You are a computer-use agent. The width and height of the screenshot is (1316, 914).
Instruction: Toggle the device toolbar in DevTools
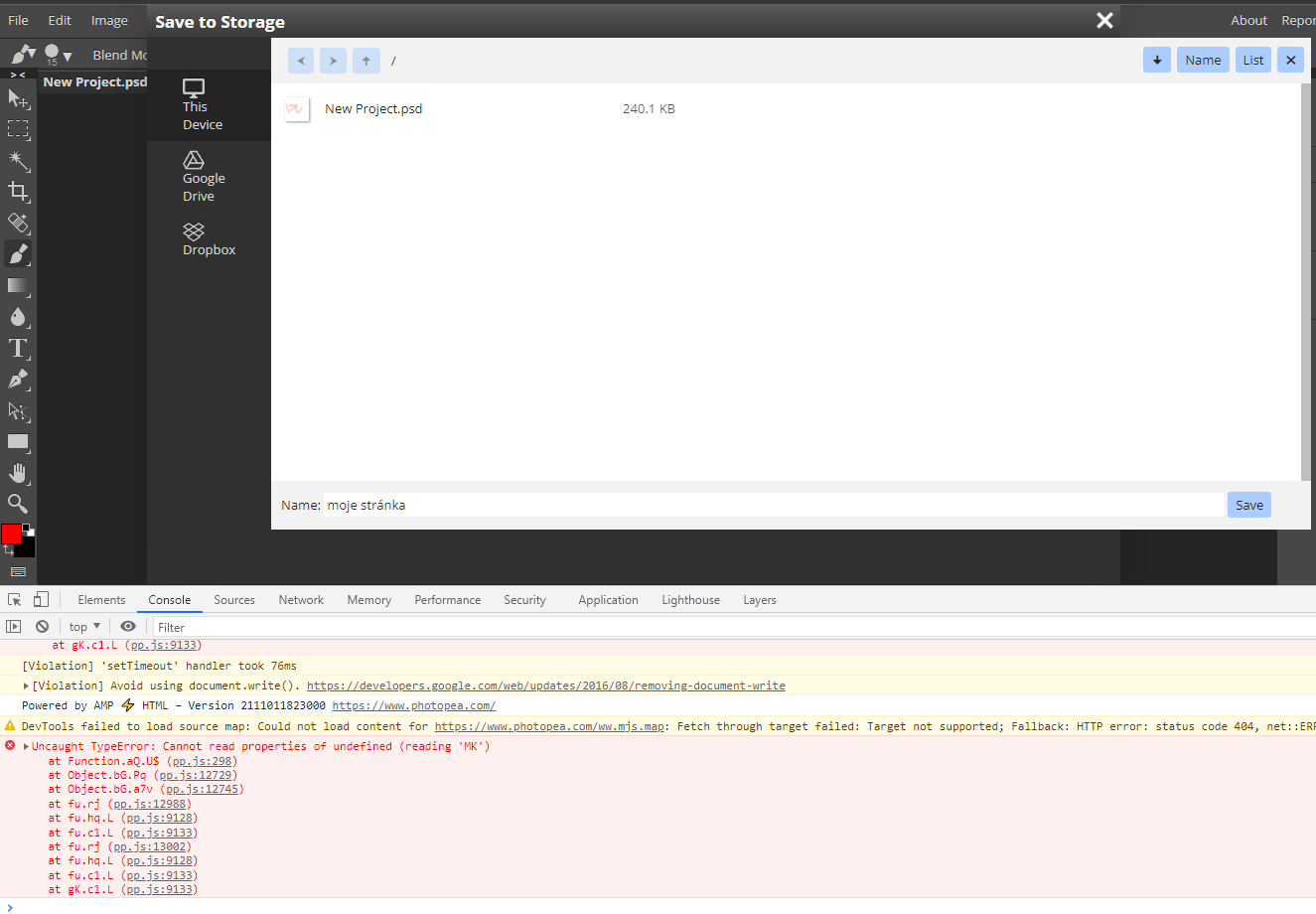40,599
